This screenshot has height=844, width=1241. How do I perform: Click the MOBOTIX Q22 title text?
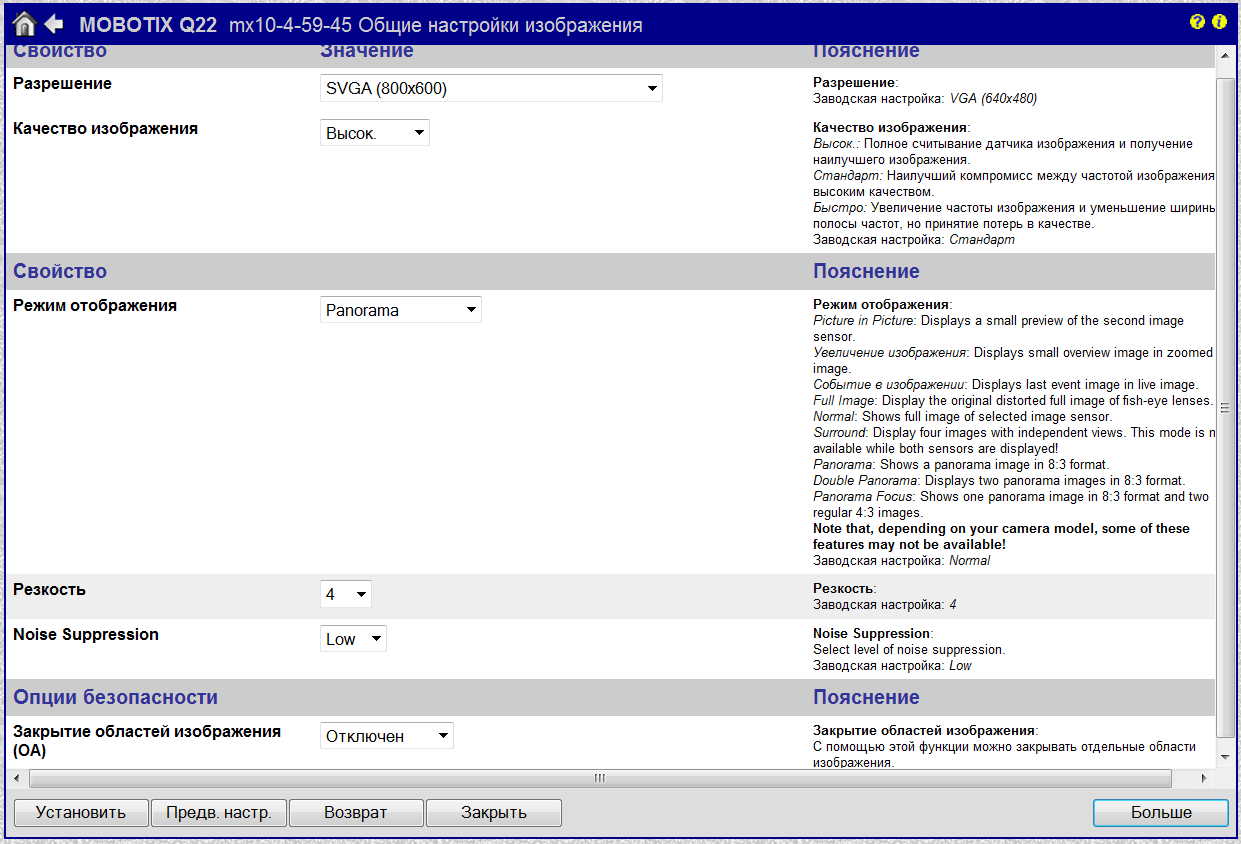(x=148, y=25)
